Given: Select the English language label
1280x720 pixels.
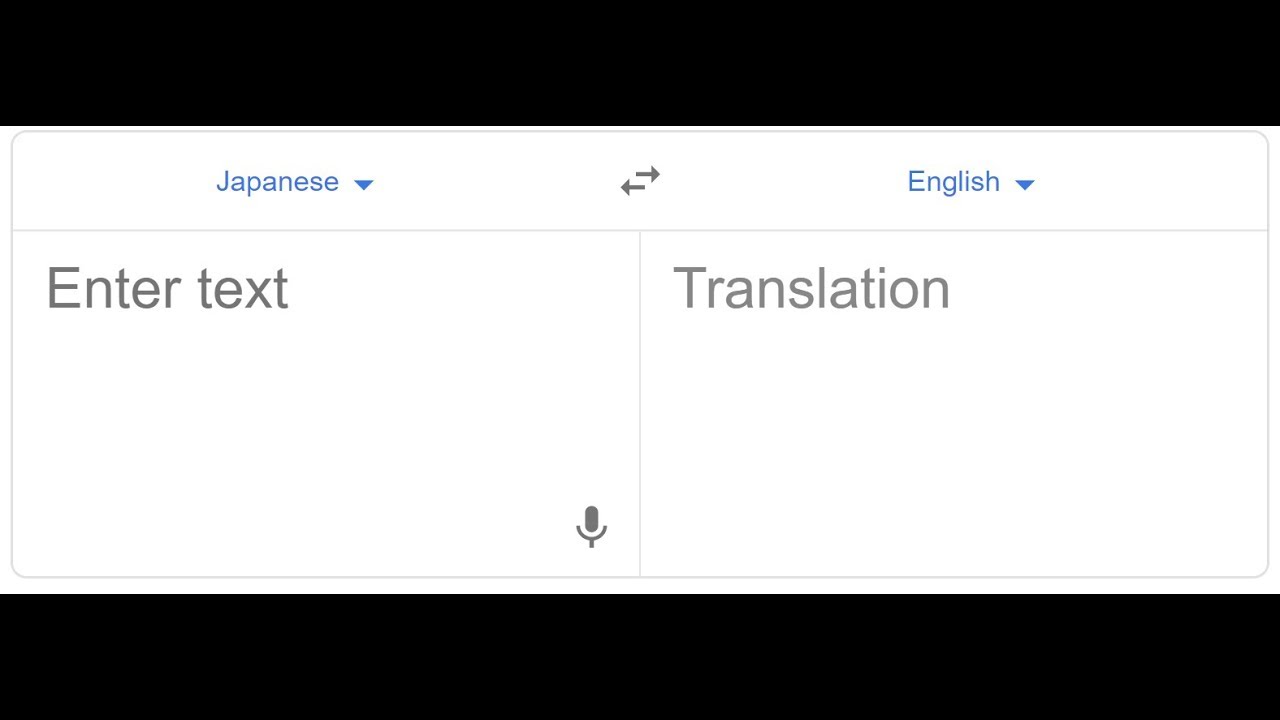Looking at the screenshot, I should [x=953, y=182].
